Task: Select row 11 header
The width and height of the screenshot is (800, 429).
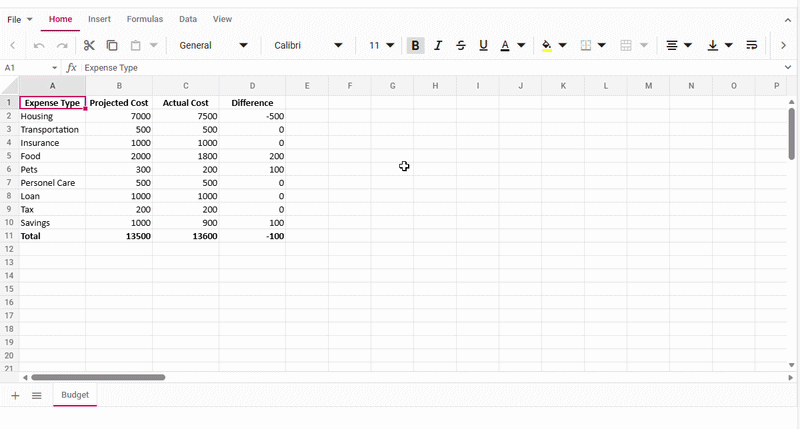Action: tap(9, 236)
